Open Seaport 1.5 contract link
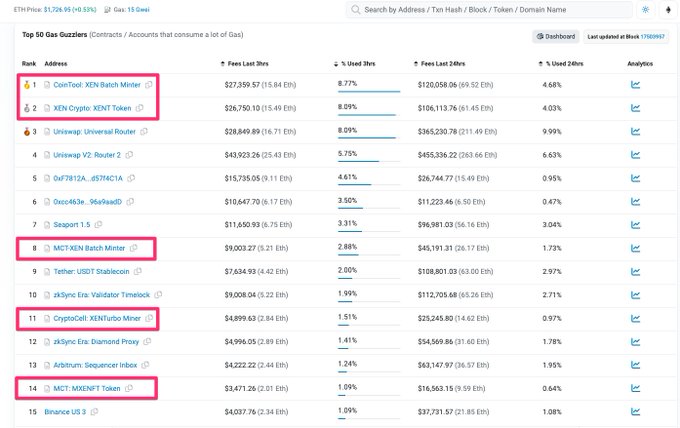Viewport: 680px width, 428px height. coord(72,225)
